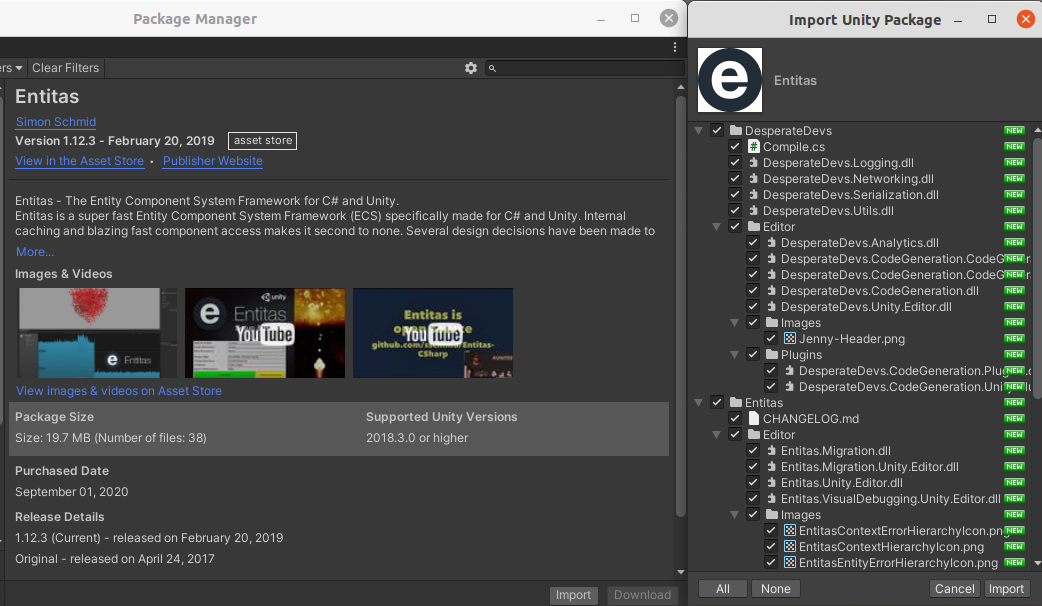Screen dimensions: 1042x606
Task: Click the DesperateDevs.CodeGeneration.dll plugin icon
Action: [772, 290]
